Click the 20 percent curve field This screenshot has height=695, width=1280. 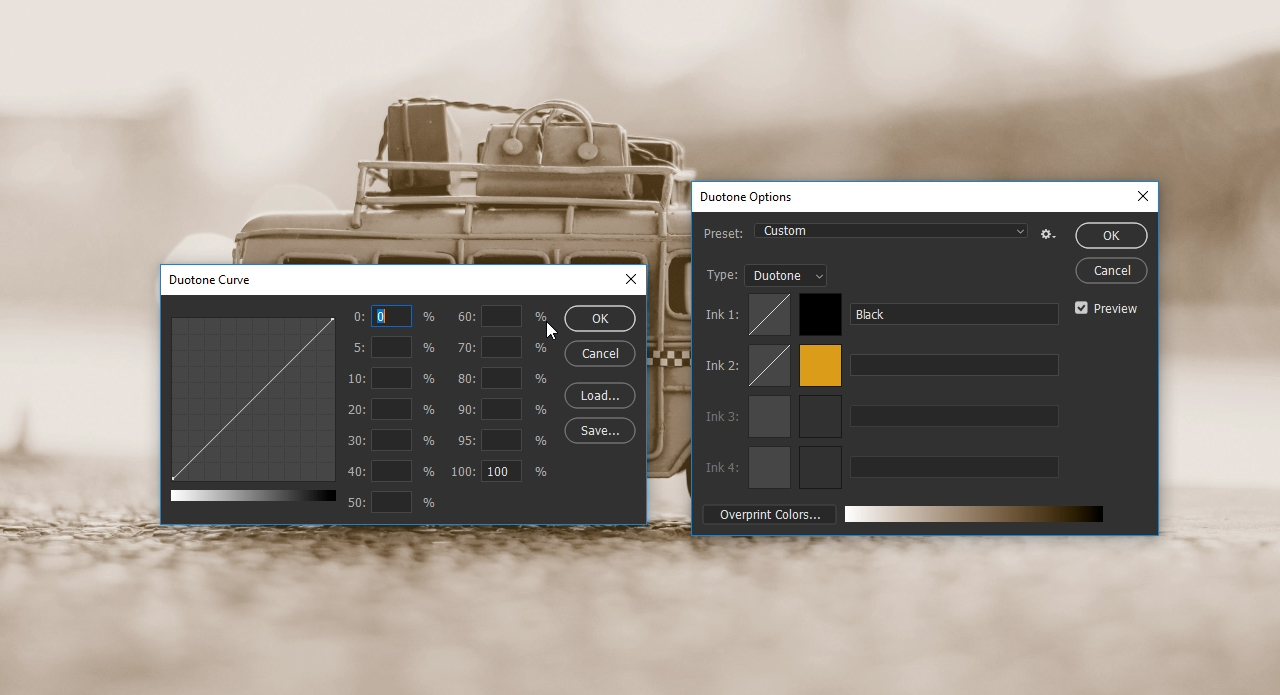[x=391, y=410]
